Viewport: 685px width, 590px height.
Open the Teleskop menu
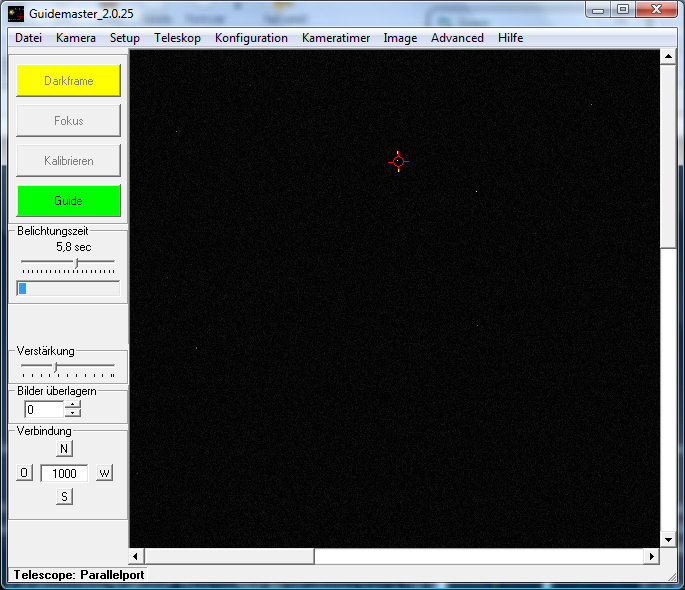(177, 38)
